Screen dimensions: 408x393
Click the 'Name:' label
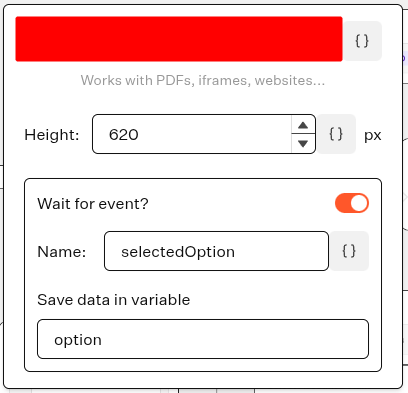point(62,252)
